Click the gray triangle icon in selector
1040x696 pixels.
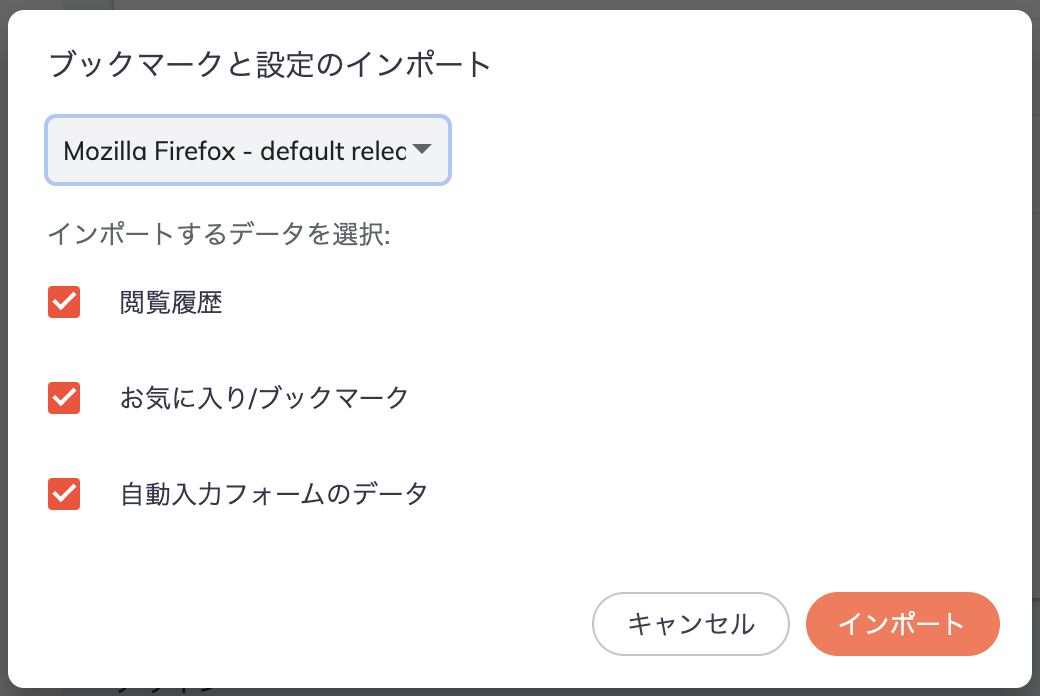[x=421, y=150]
